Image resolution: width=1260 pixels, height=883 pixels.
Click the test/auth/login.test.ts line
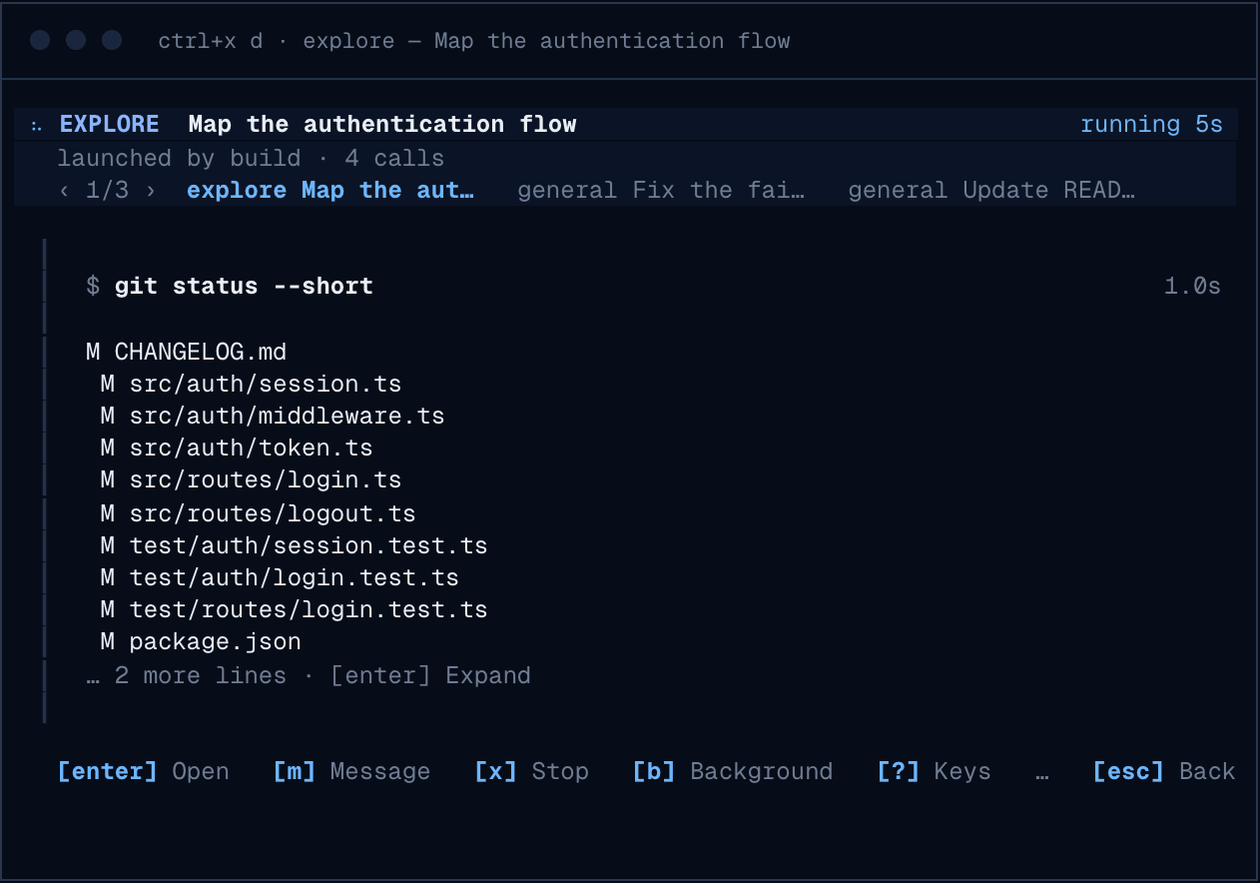279,578
